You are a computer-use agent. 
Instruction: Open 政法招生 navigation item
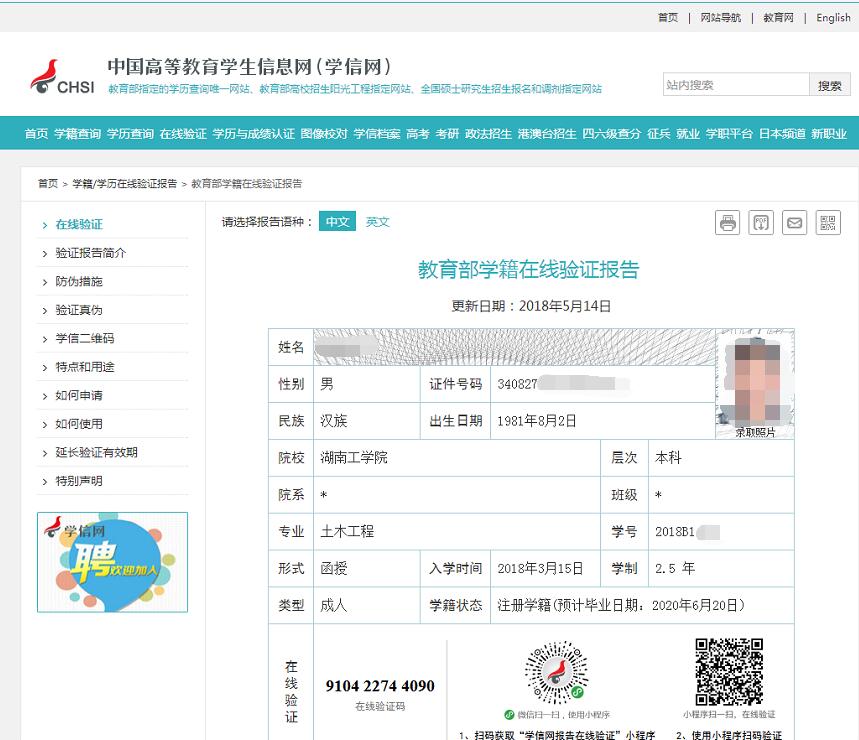pyautogui.click(x=488, y=134)
